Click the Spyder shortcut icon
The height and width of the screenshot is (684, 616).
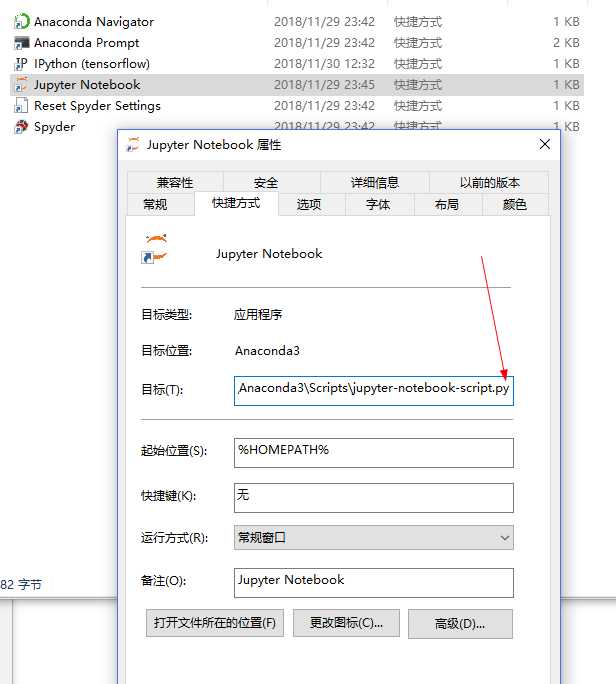pos(21,127)
